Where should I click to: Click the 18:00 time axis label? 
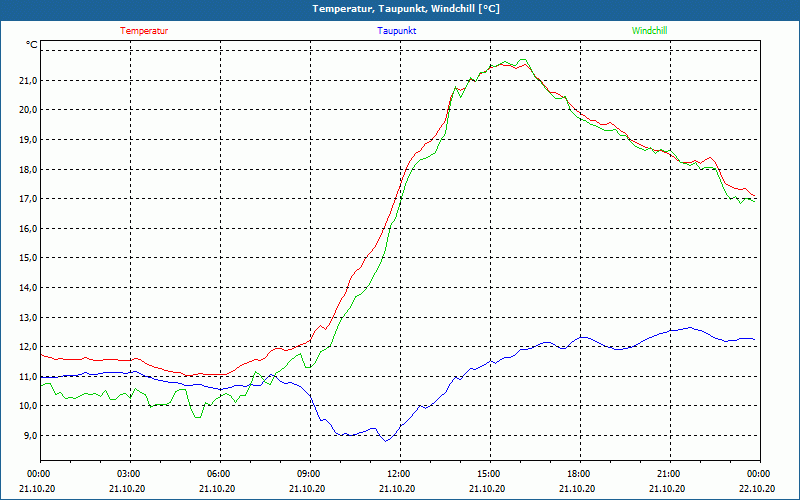point(580,473)
